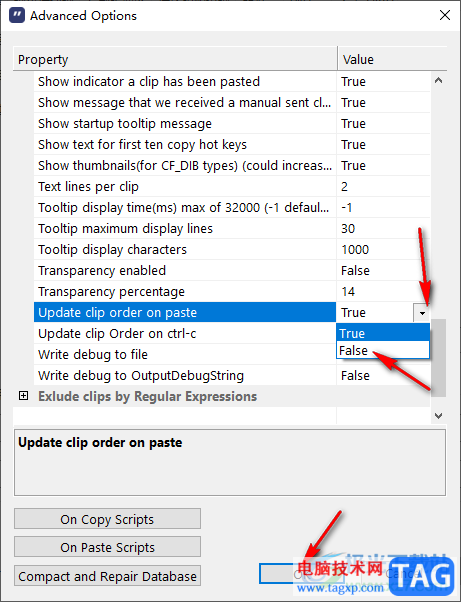Open On Copy Scripts
Screen dimensions: 461x602
(x=107, y=519)
